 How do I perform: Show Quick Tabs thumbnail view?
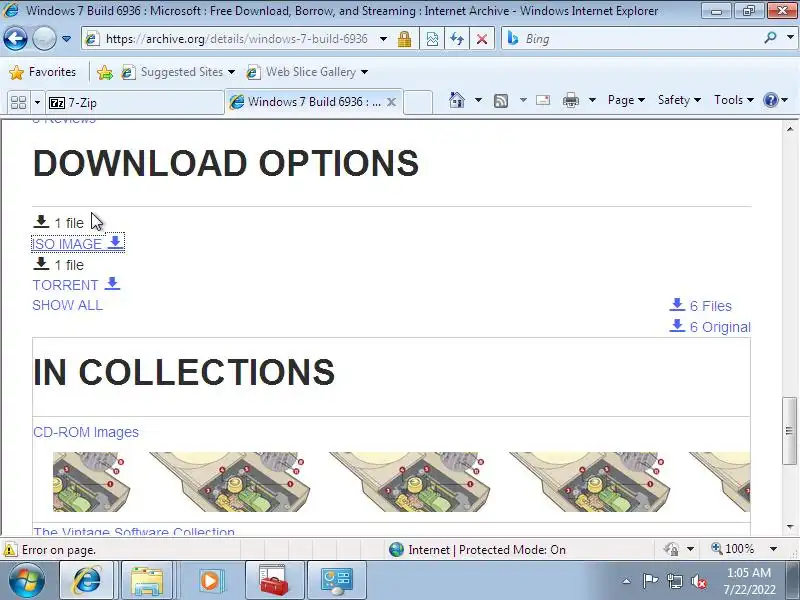pos(18,102)
